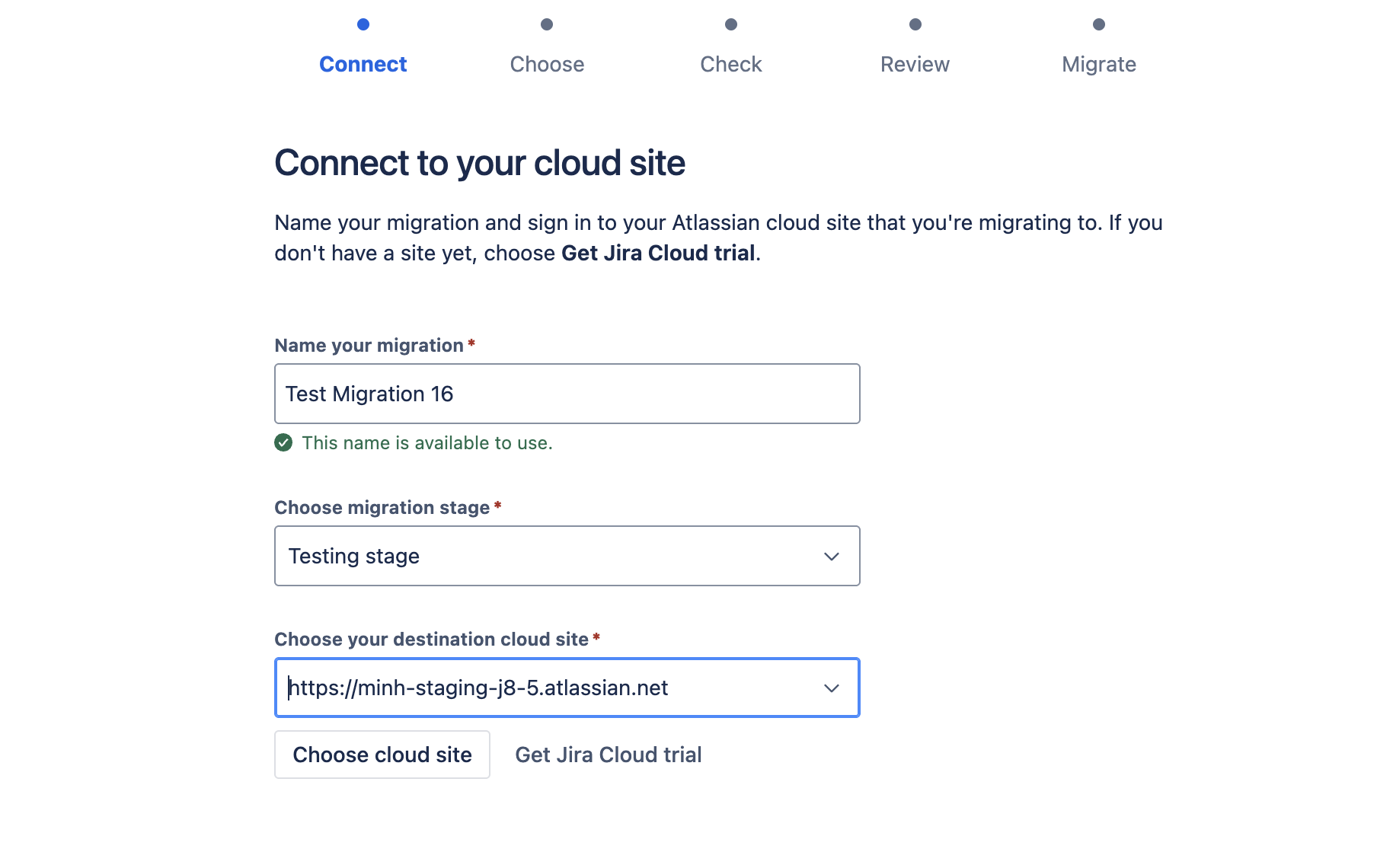
Task: Click the Connect step dot
Action: 363,24
